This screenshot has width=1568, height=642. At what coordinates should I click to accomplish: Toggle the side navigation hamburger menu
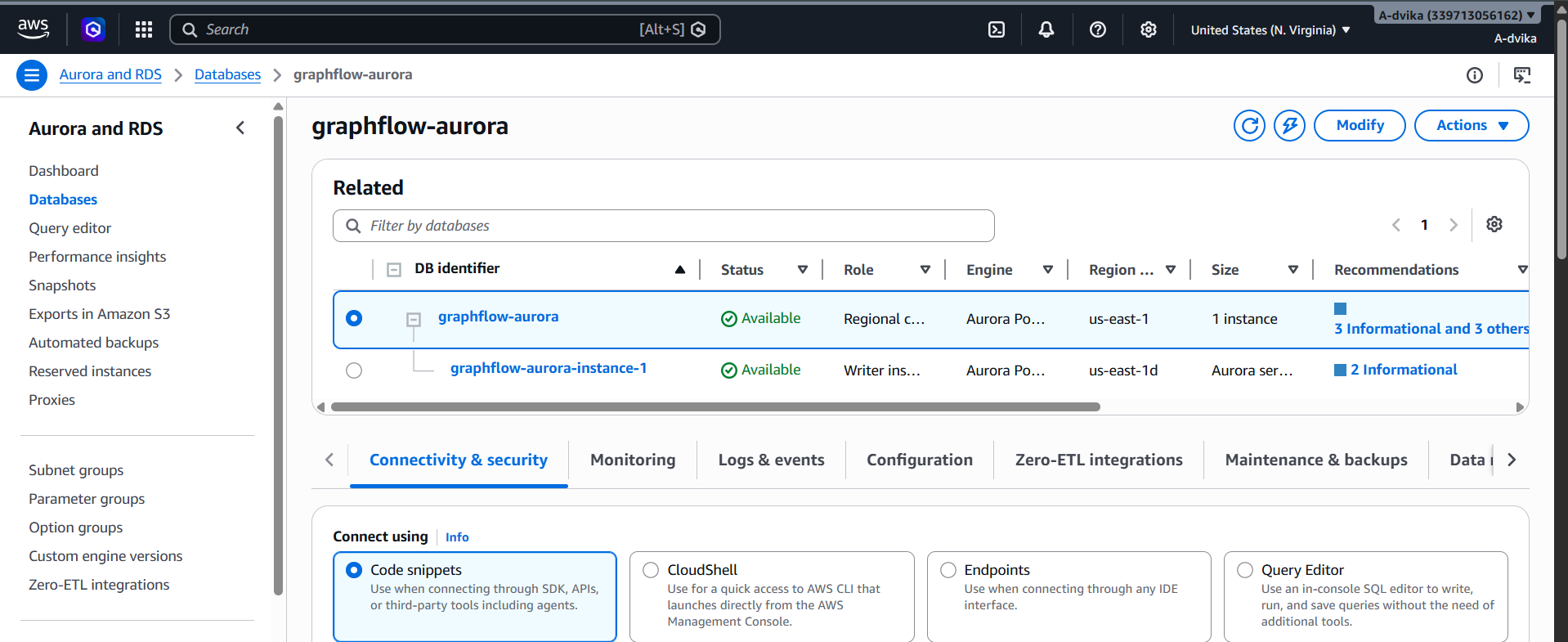[x=32, y=75]
